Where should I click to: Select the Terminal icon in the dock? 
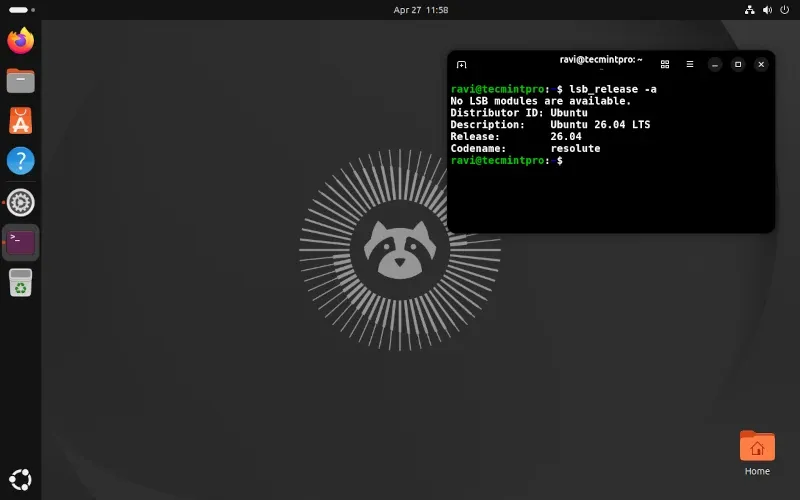click(x=21, y=242)
